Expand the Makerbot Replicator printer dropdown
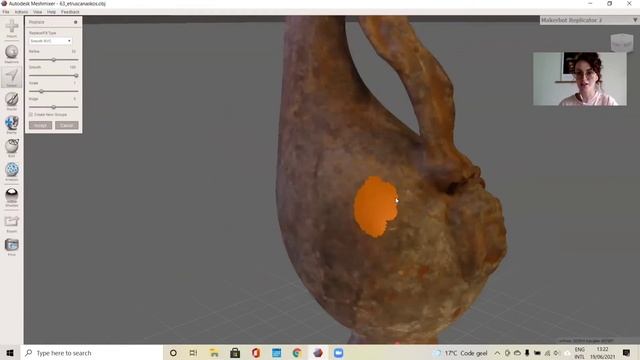The width and height of the screenshot is (640, 360). point(589,20)
